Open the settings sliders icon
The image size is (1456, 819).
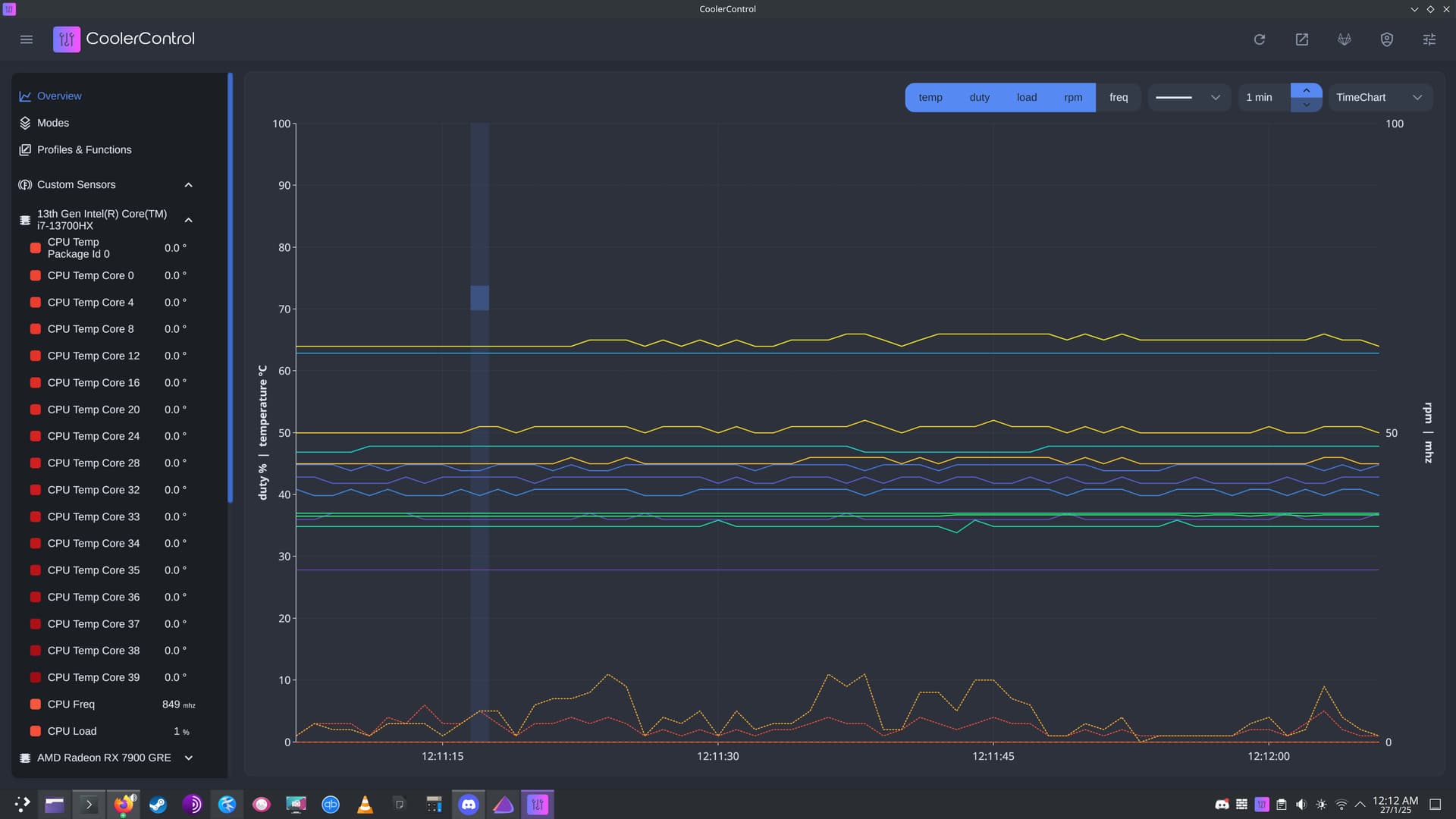(x=1429, y=39)
